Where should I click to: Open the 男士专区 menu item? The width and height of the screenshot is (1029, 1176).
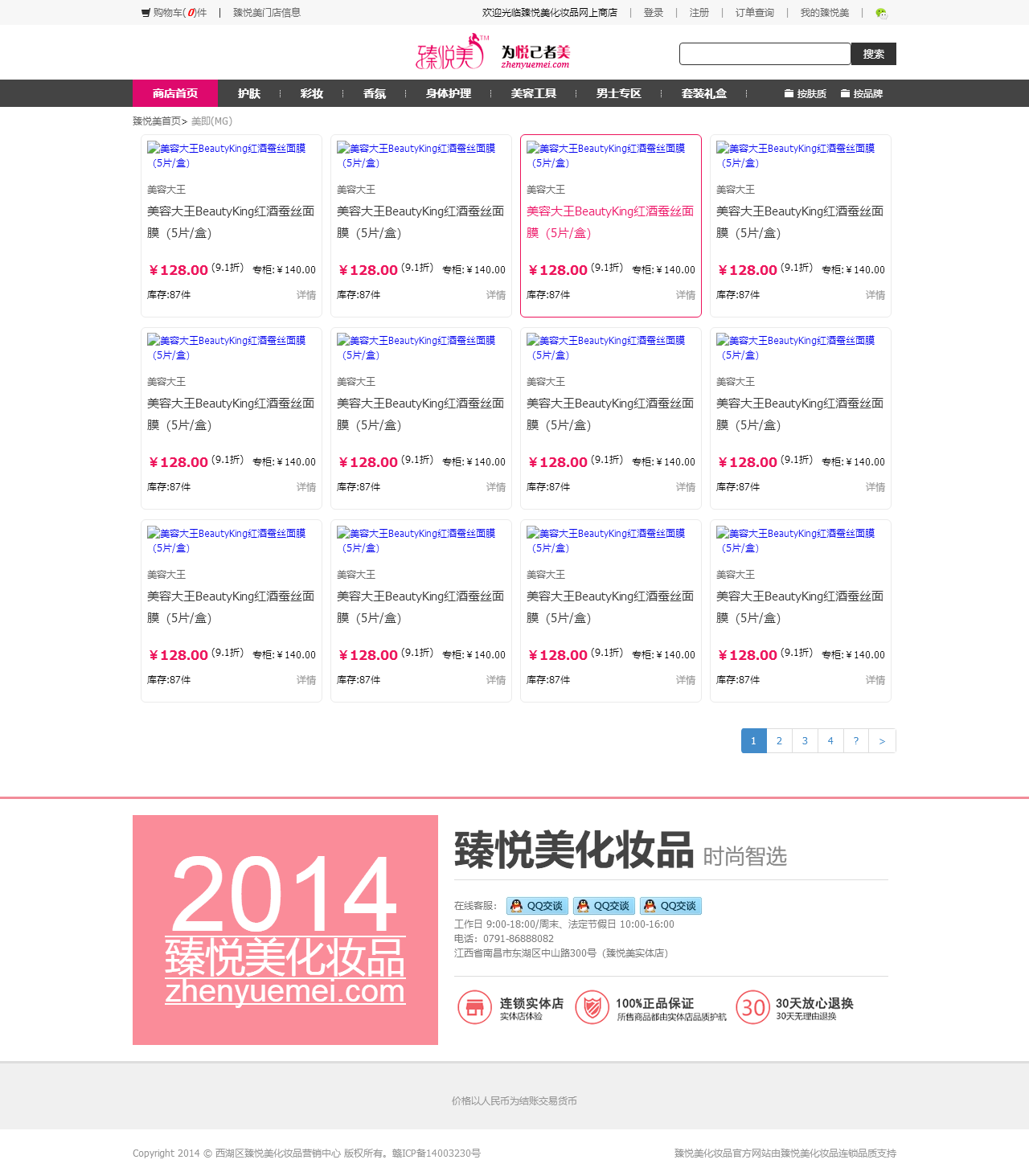[x=618, y=94]
